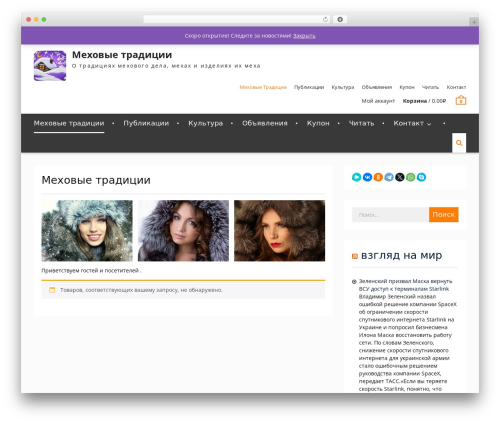Click the site logo with snowy house
The height and width of the screenshot is (423, 500).
coord(50,66)
